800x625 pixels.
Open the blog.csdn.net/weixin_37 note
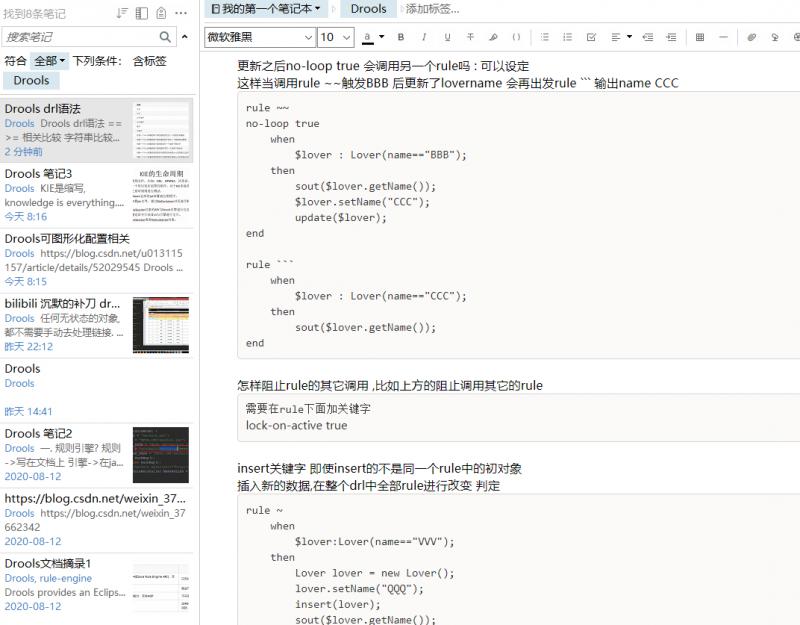97,519
